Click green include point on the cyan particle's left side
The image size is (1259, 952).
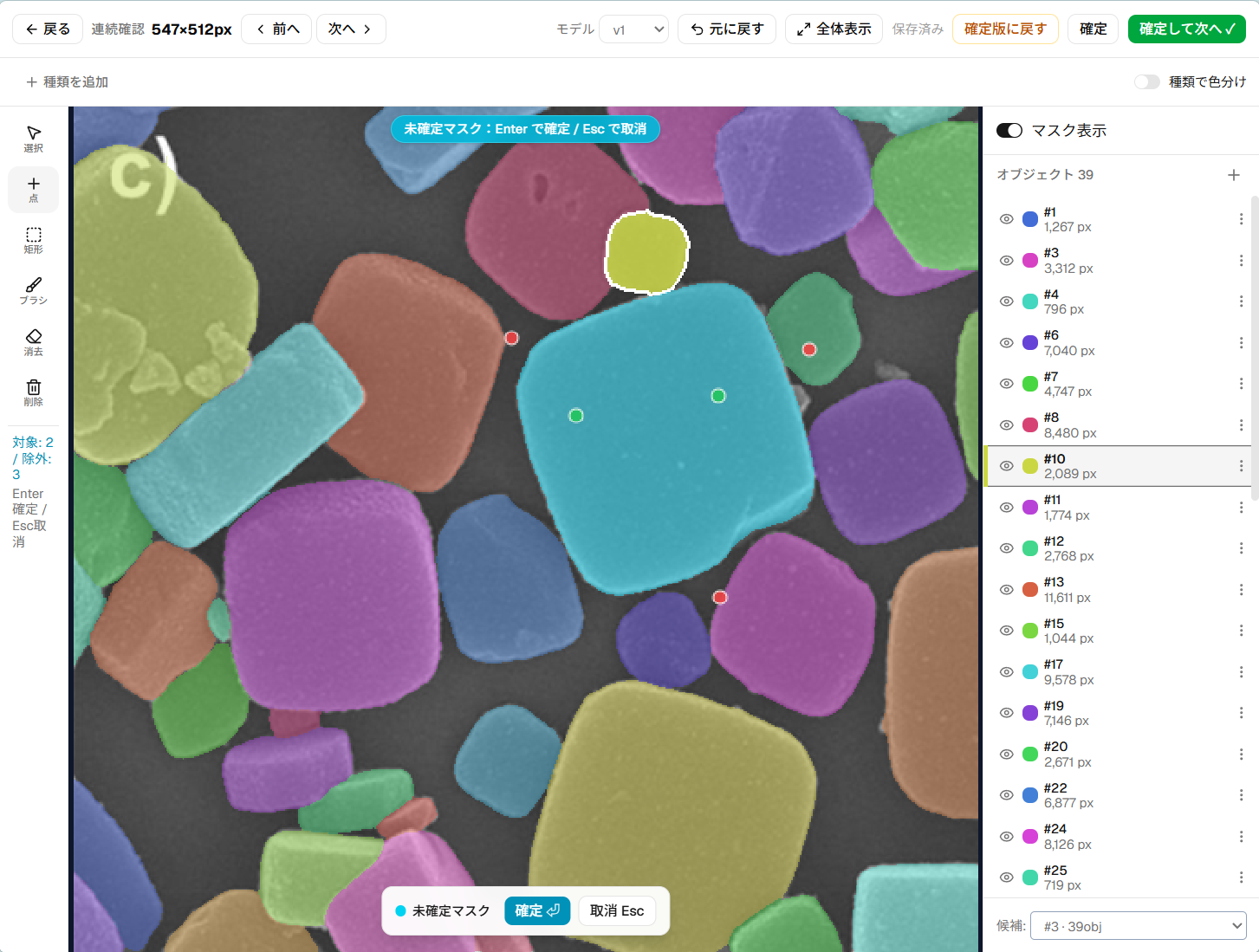pyautogui.click(x=575, y=416)
